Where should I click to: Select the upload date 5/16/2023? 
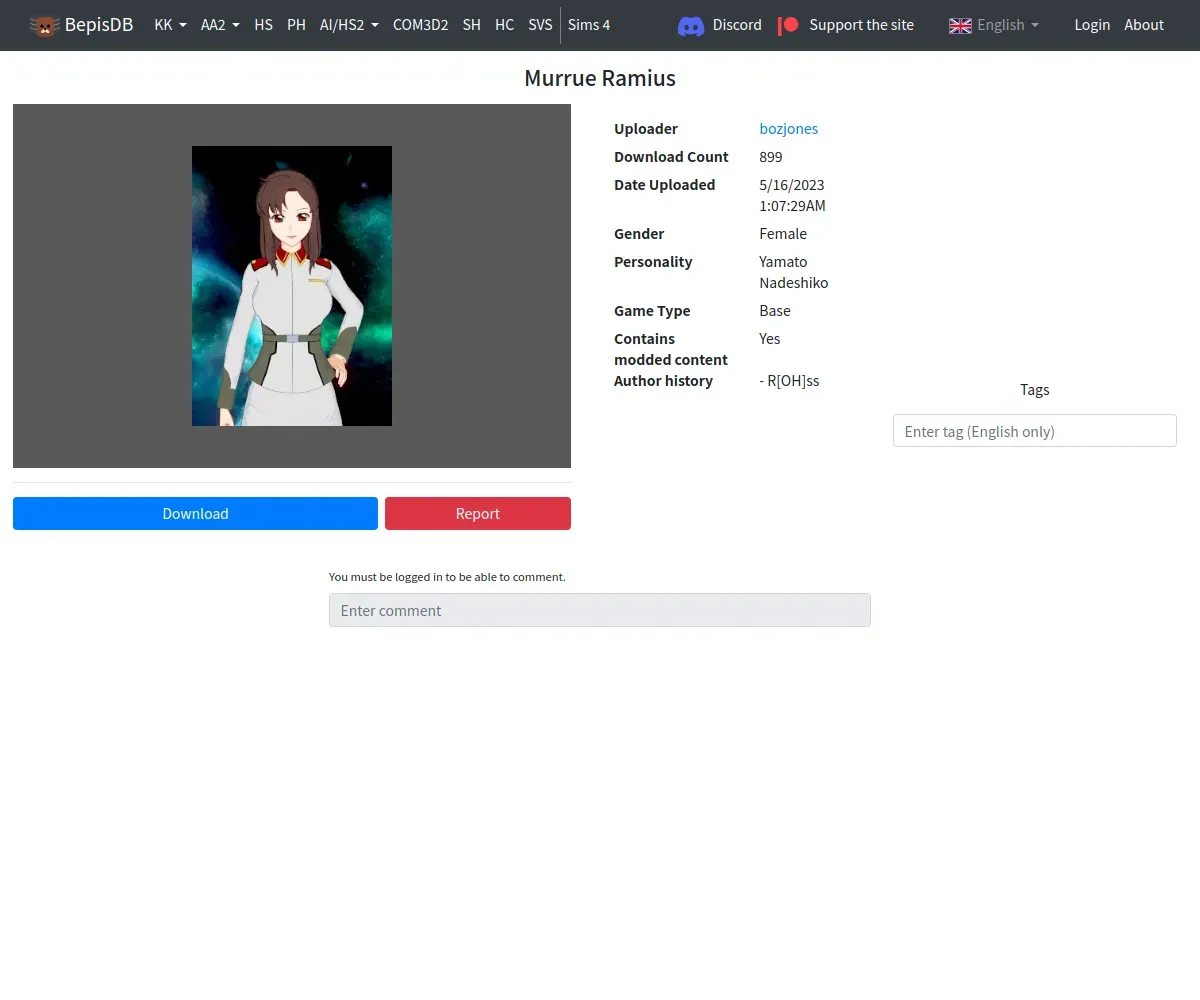point(792,185)
